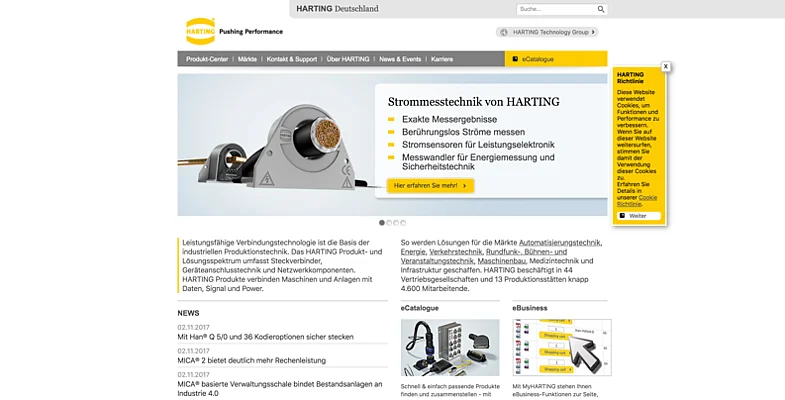This screenshot has height=400, width=785.
Task: Open the Produkt-Center menu
Action: click(x=206, y=59)
